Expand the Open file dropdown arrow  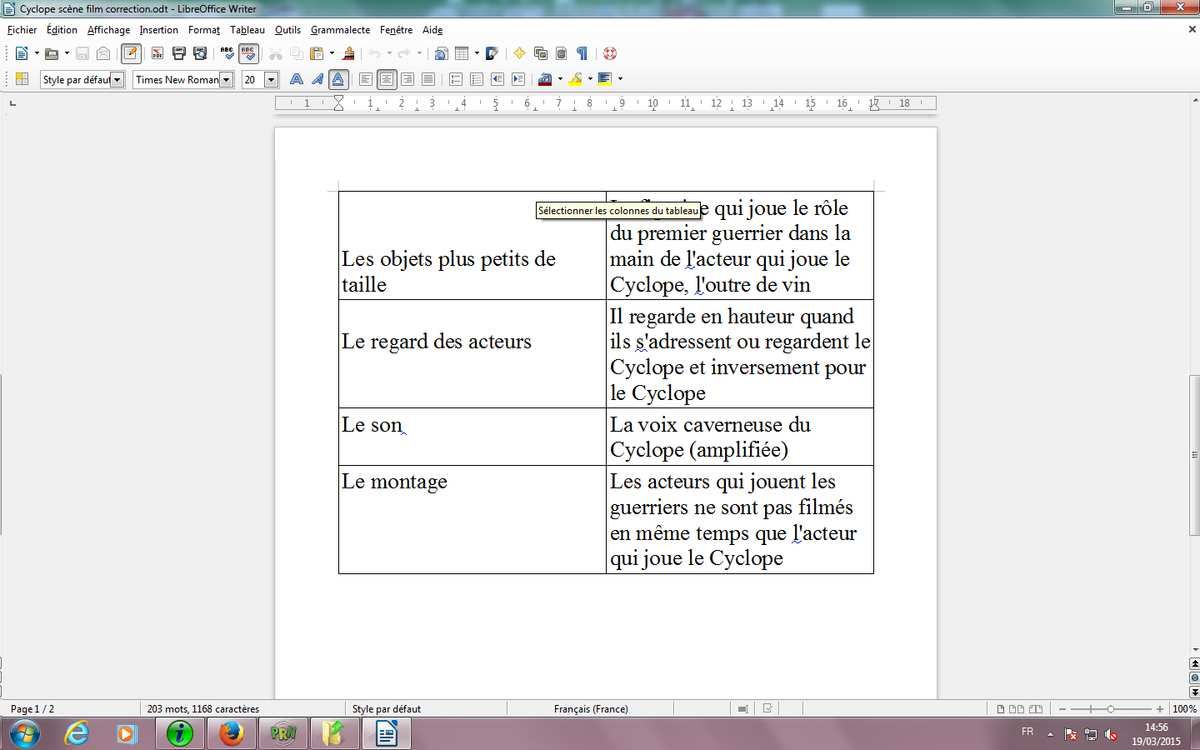point(67,53)
